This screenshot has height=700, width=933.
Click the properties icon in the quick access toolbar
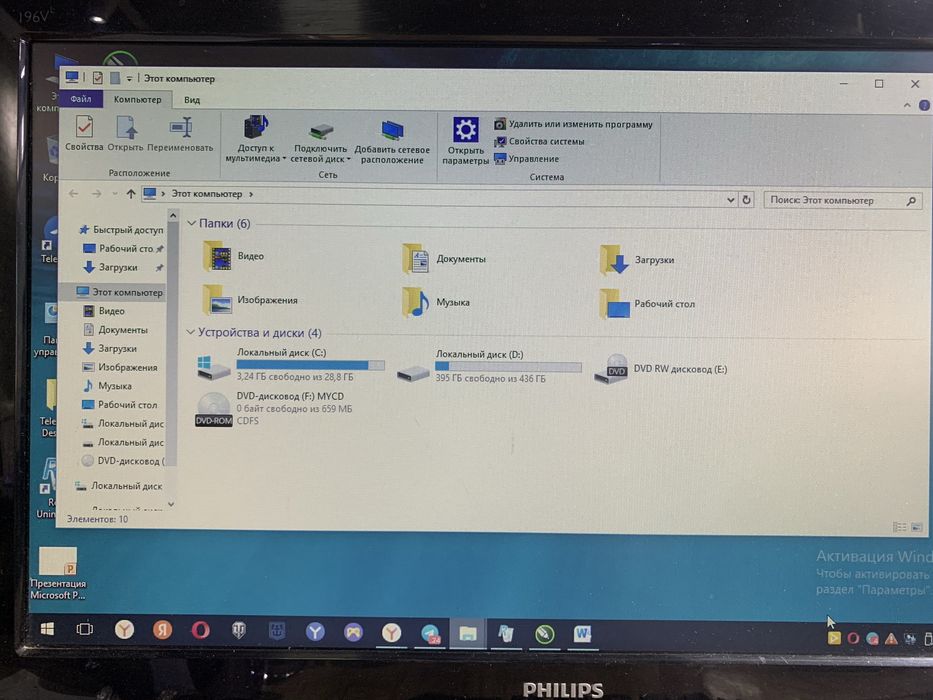98,77
